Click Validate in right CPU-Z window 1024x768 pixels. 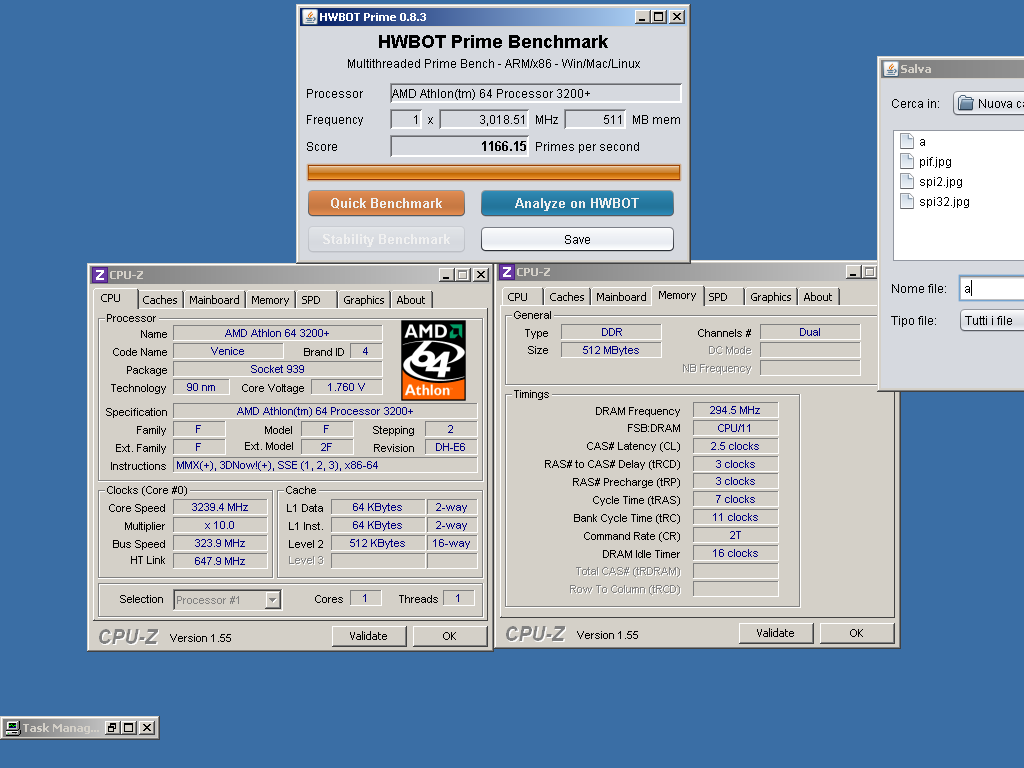[775, 633]
